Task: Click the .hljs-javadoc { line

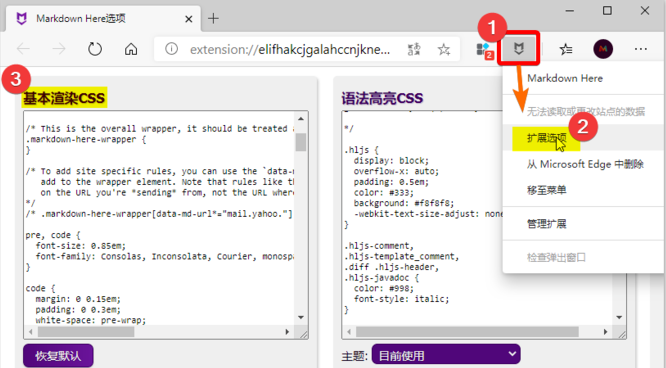Action: pos(381,277)
